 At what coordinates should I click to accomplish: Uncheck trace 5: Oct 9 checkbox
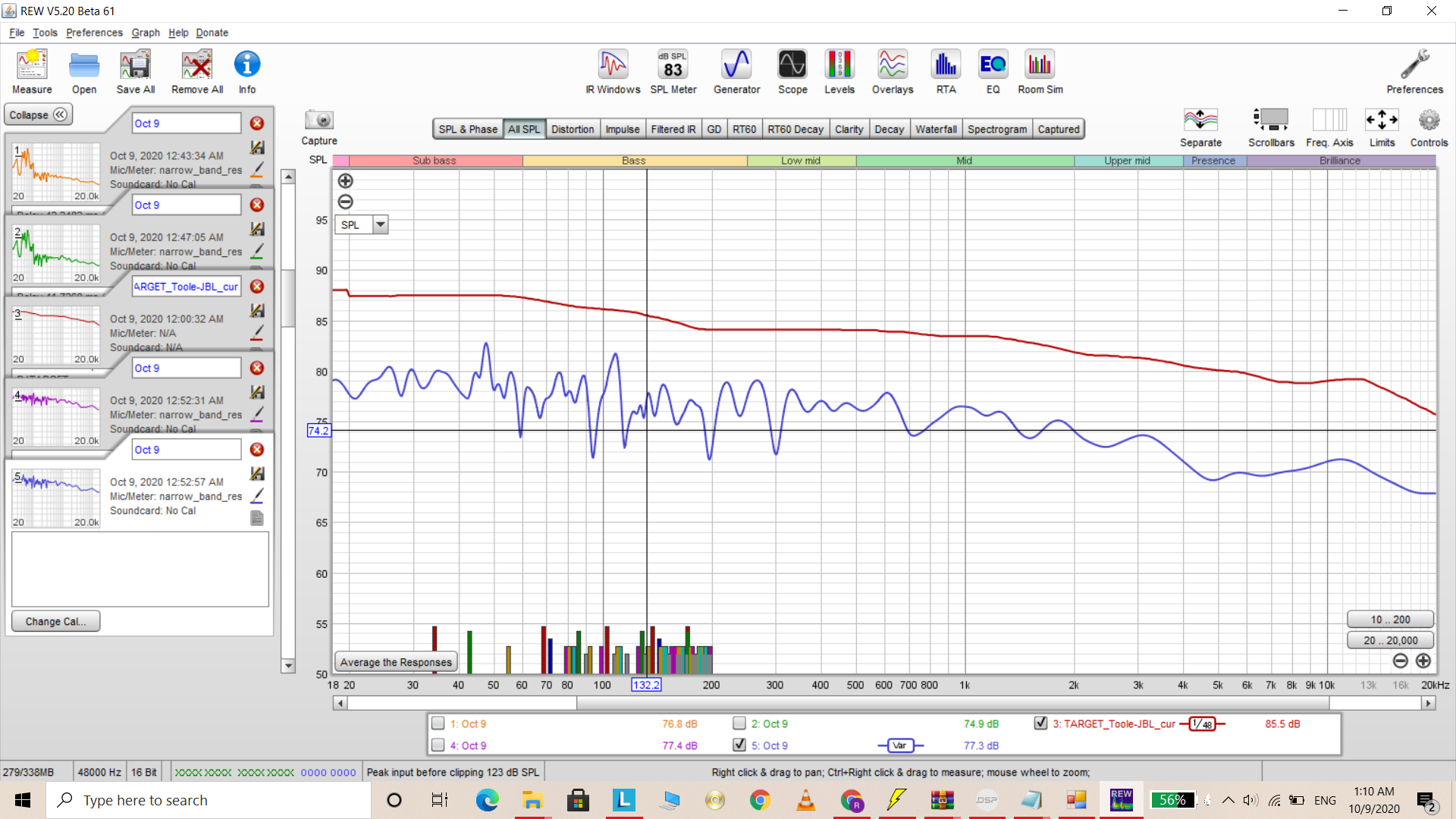tap(739, 745)
